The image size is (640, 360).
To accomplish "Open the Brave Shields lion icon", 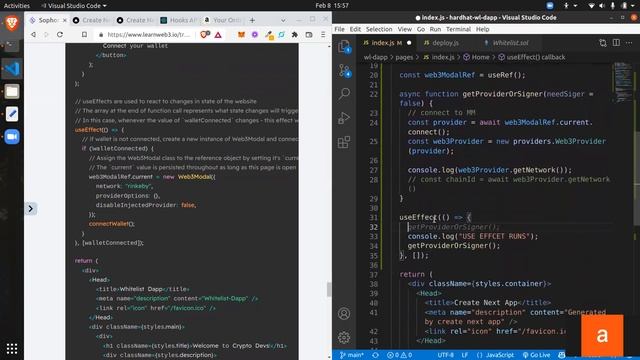I will (x=205, y=35).
